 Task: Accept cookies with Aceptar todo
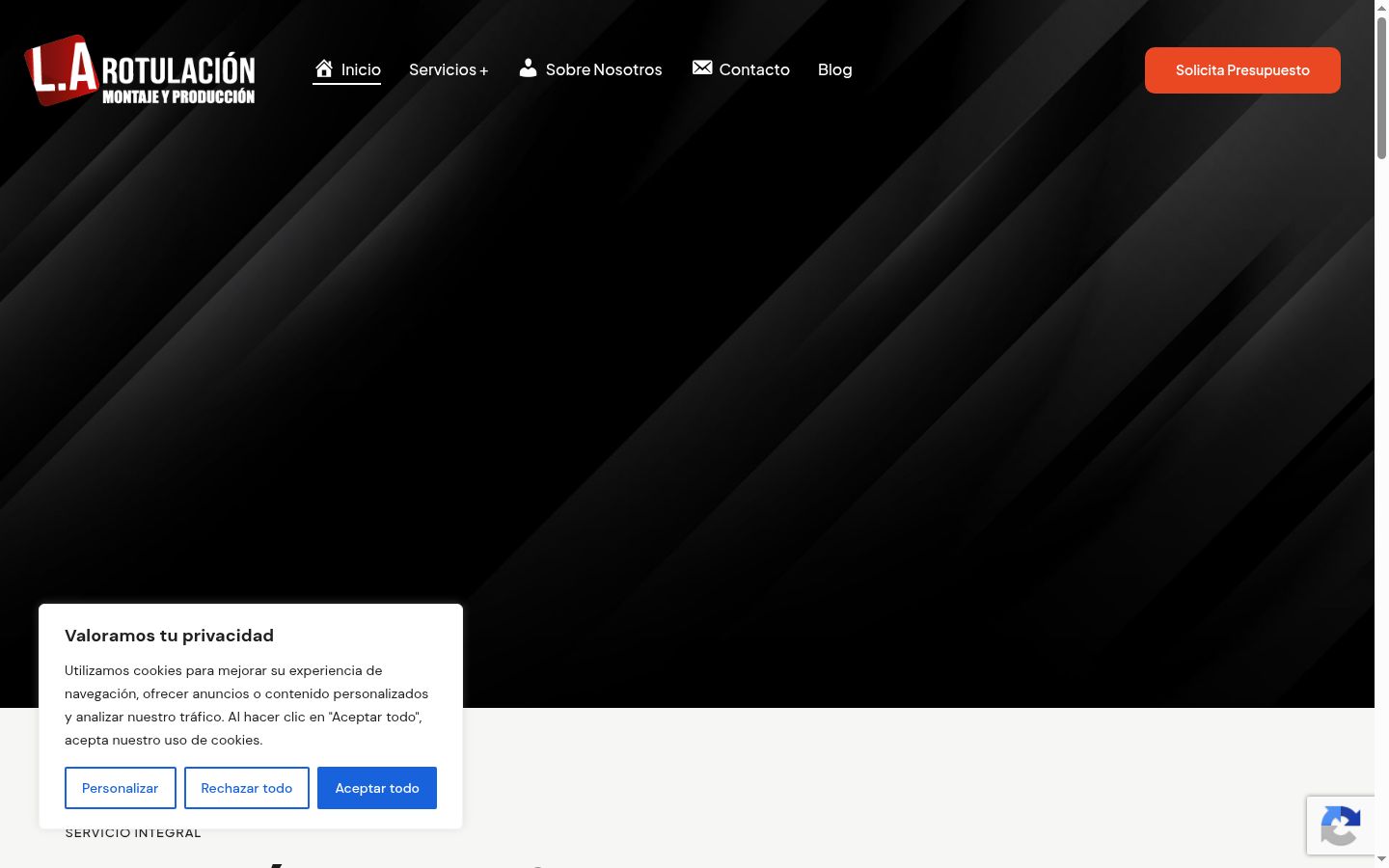377,788
